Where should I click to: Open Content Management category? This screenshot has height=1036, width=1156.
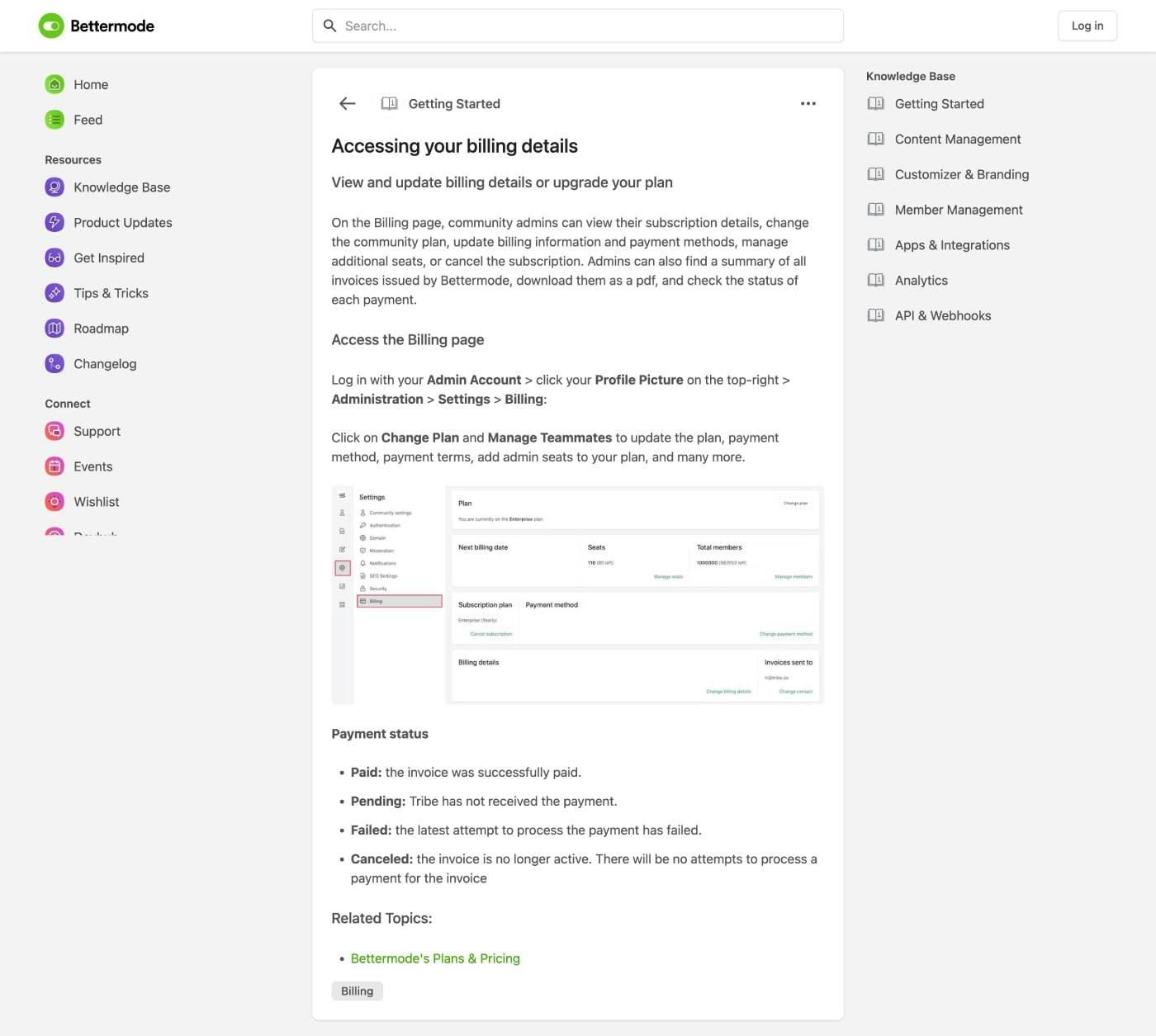click(958, 139)
